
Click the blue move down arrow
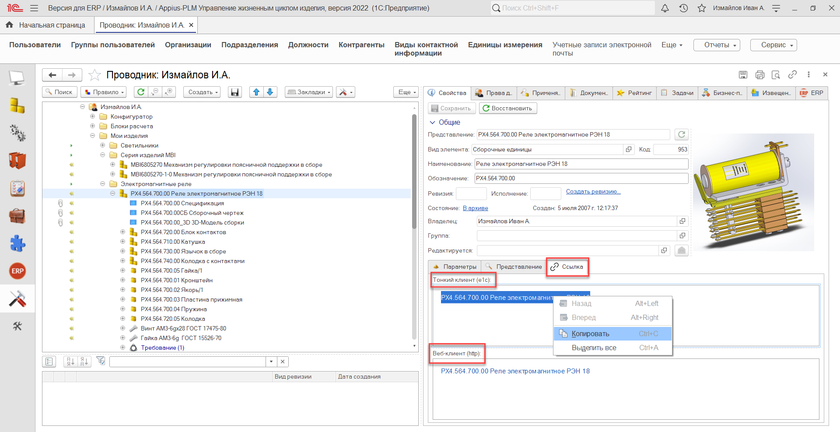coord(269,92)
